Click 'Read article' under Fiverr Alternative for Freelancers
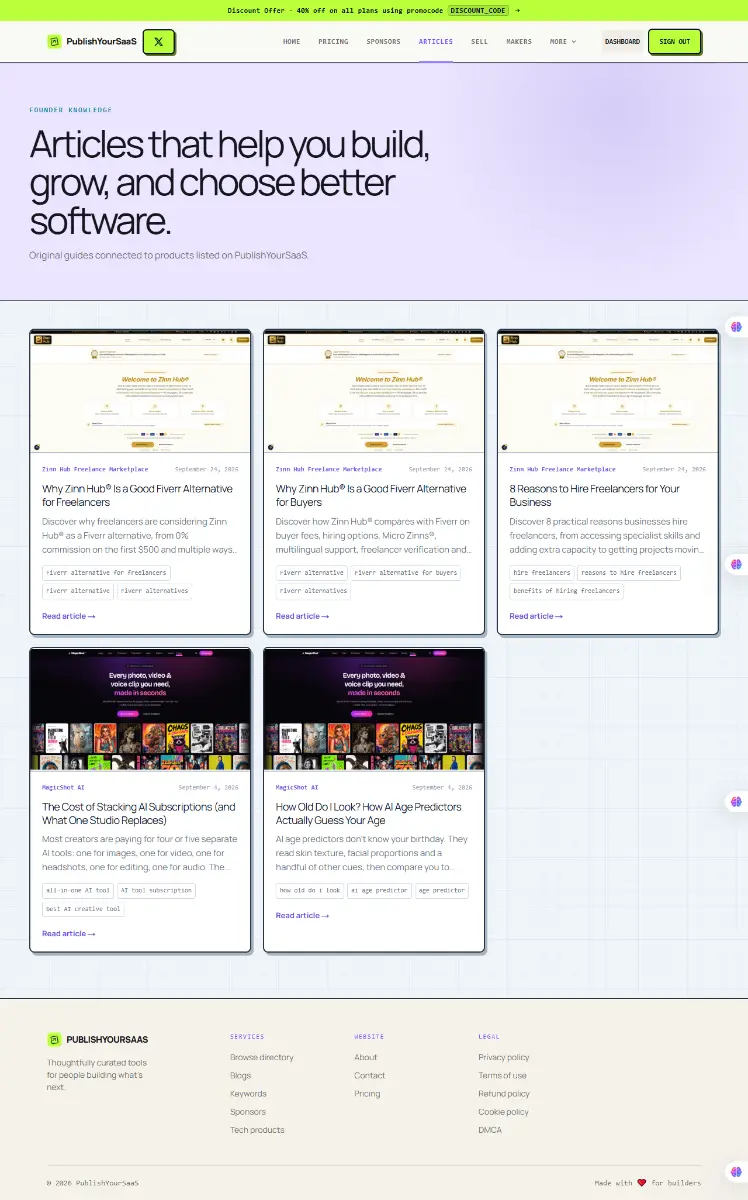 click(x=68, y=616)
